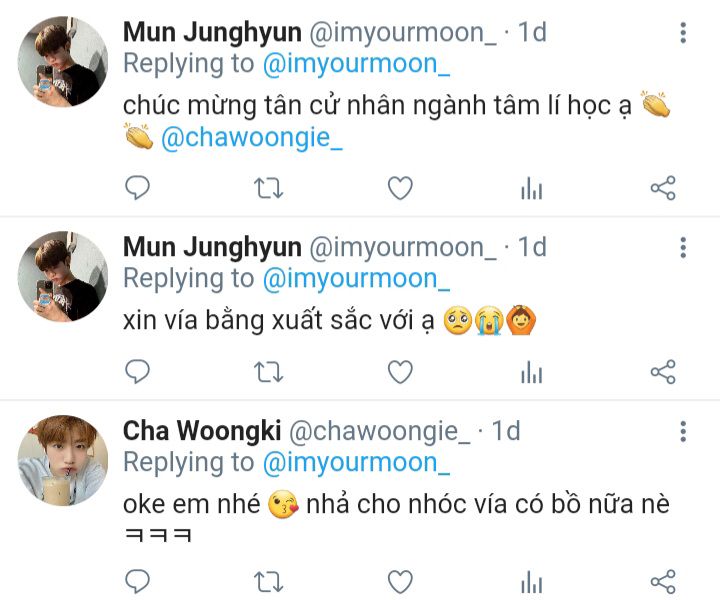Reply to the 'chúc mừng tân cử nhân' tweet
The height and width of the screenshot is (600, 720).
click(137, 188)
